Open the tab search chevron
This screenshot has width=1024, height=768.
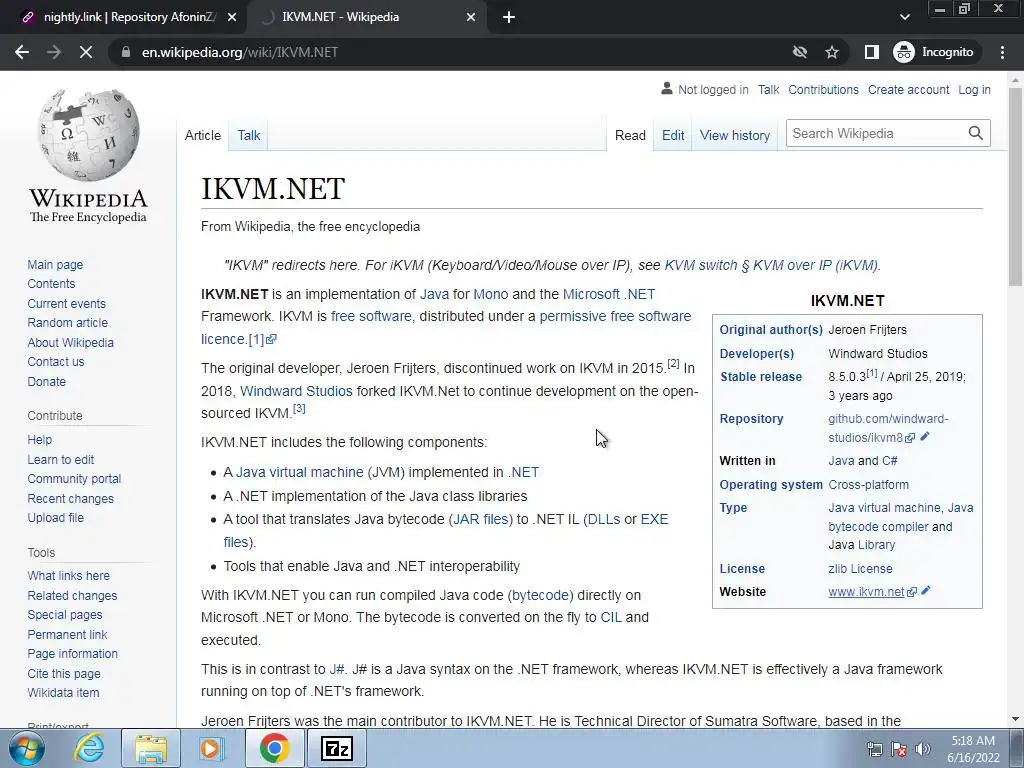(x=904, y=18)
